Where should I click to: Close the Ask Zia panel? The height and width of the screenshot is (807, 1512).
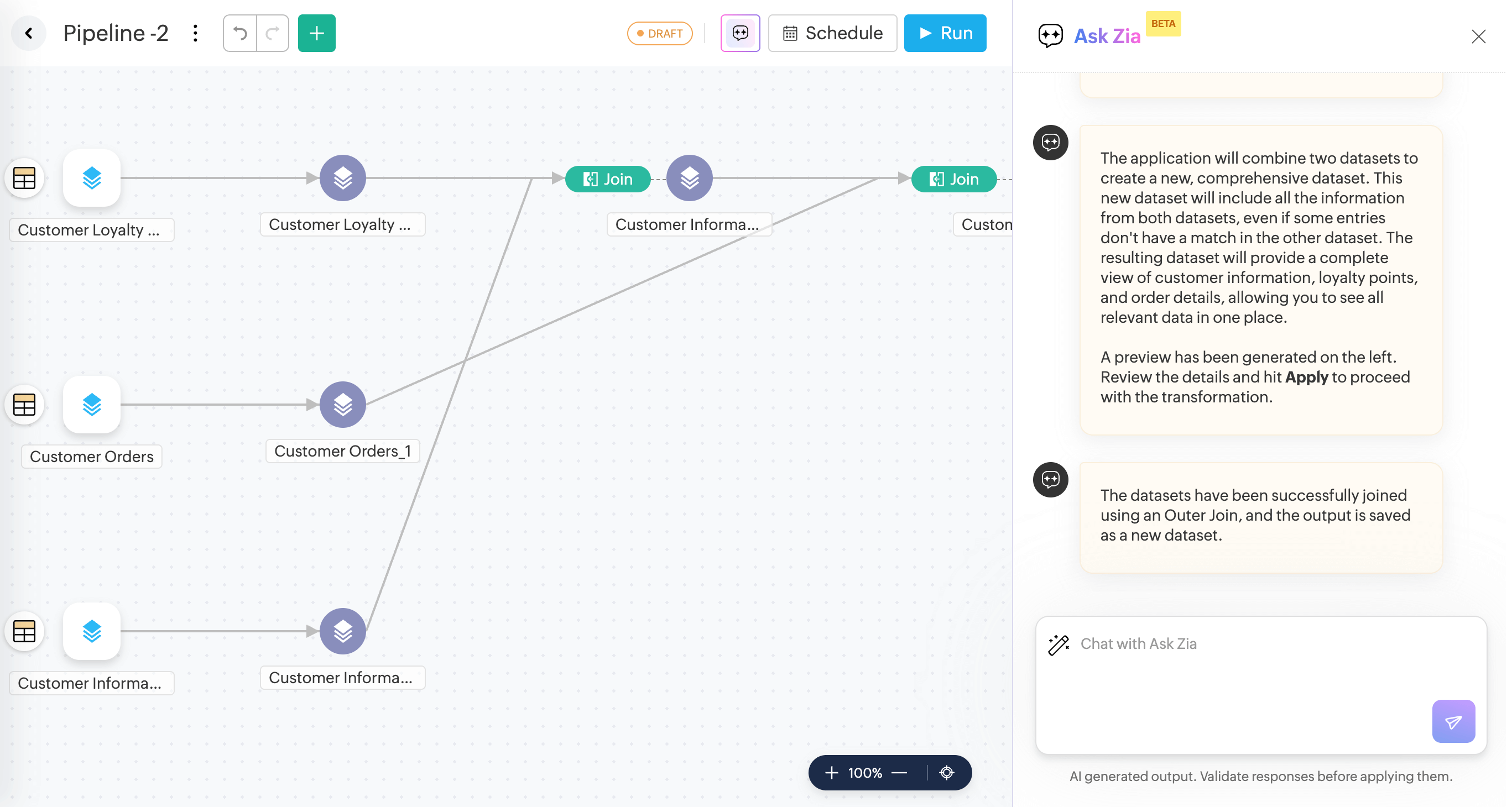[1478, 36]
